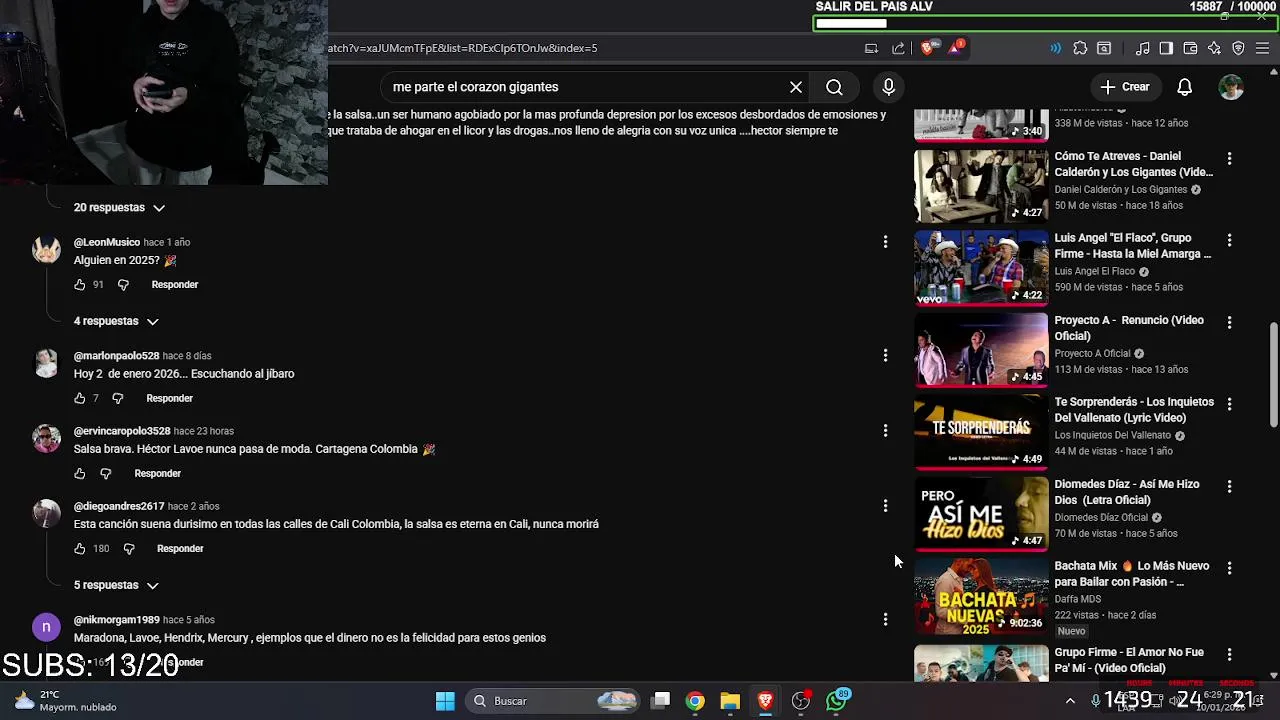Play the Cómo Te Atreves thumbnail
Viewport: 1280px width, 720px height.
(981, 186)
